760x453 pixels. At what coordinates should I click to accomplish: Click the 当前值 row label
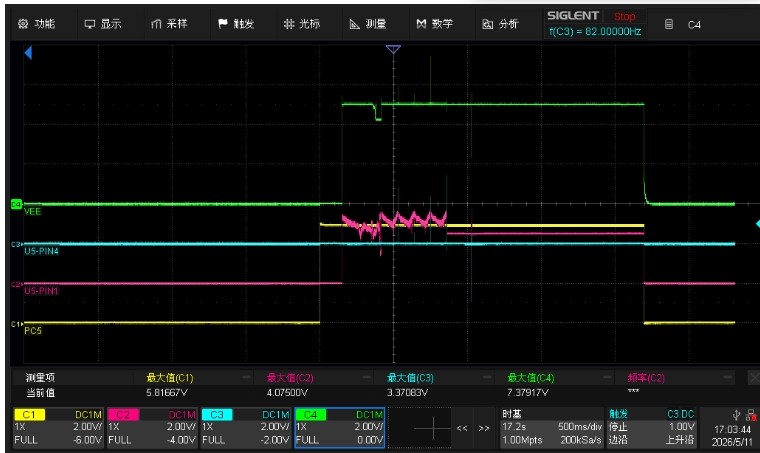[x=40, y=392]
